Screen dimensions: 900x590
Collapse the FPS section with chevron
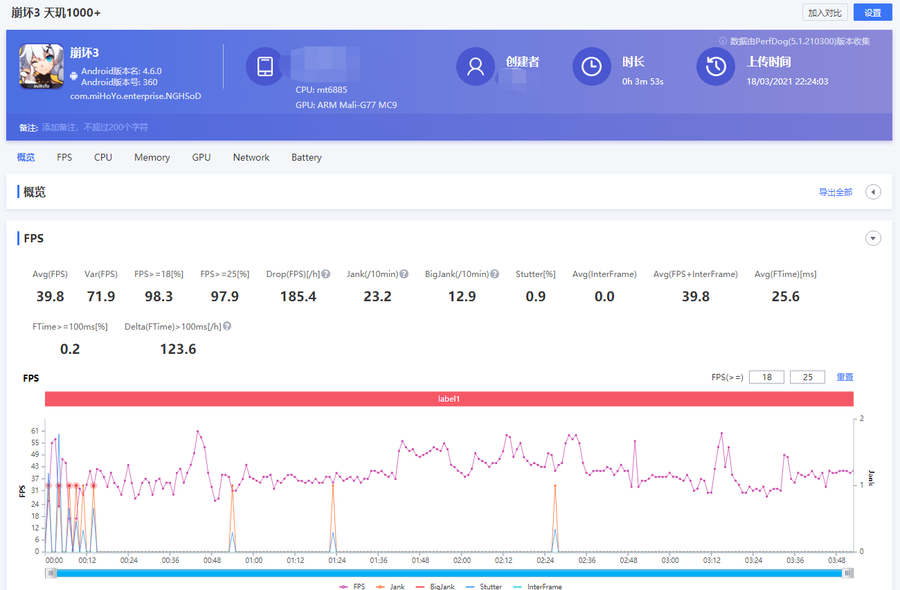click(x=873, y=238)
